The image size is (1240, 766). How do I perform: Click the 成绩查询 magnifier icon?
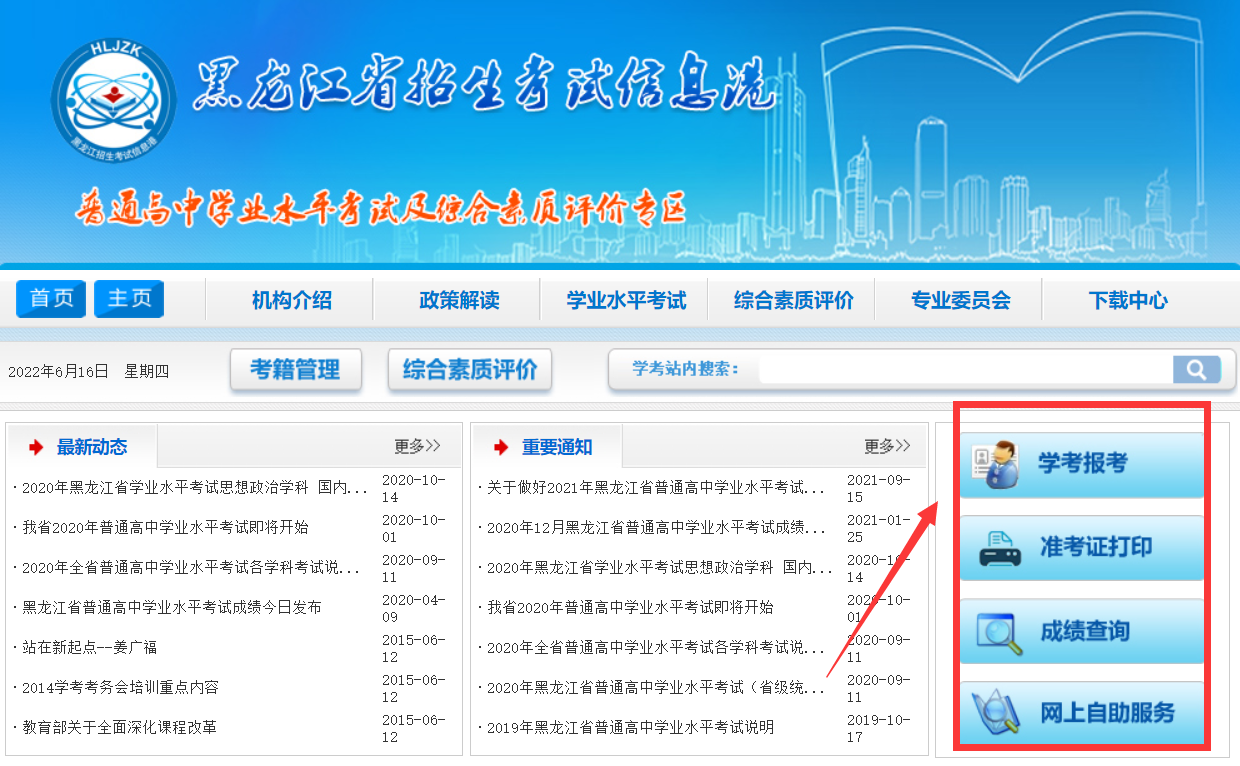click(998, 632)
